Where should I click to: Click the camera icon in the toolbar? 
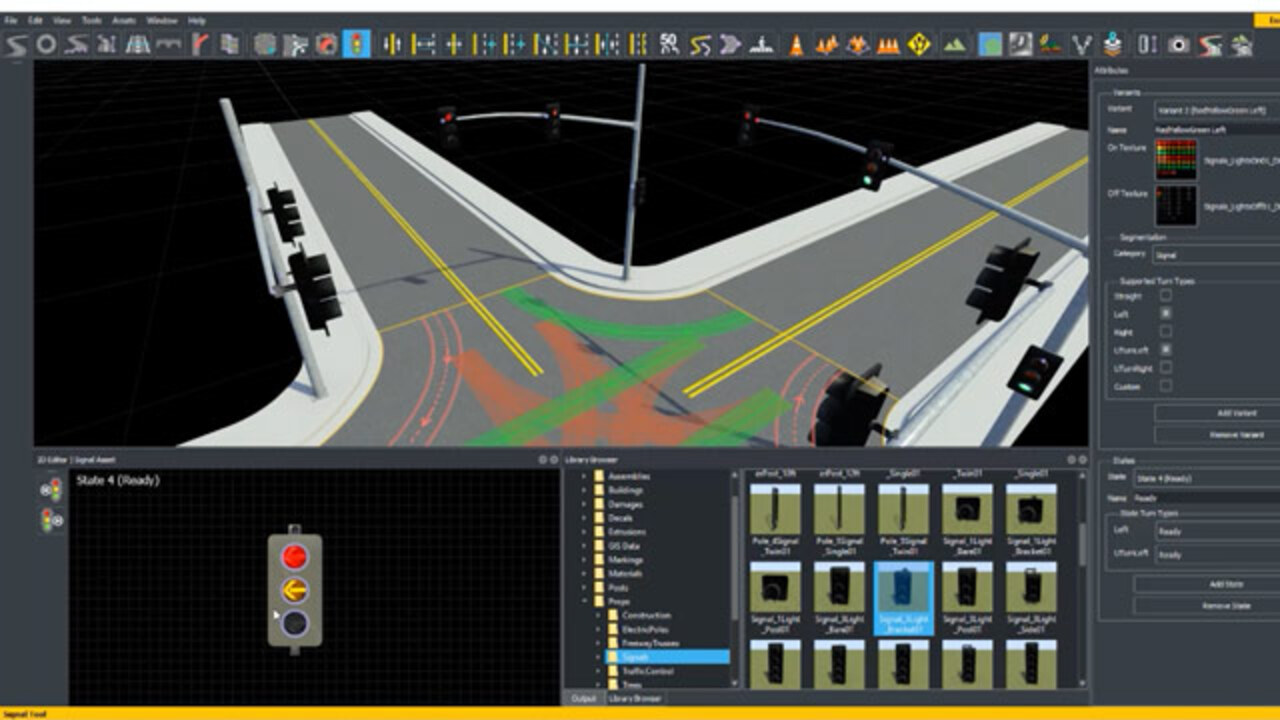(1180, 44)
